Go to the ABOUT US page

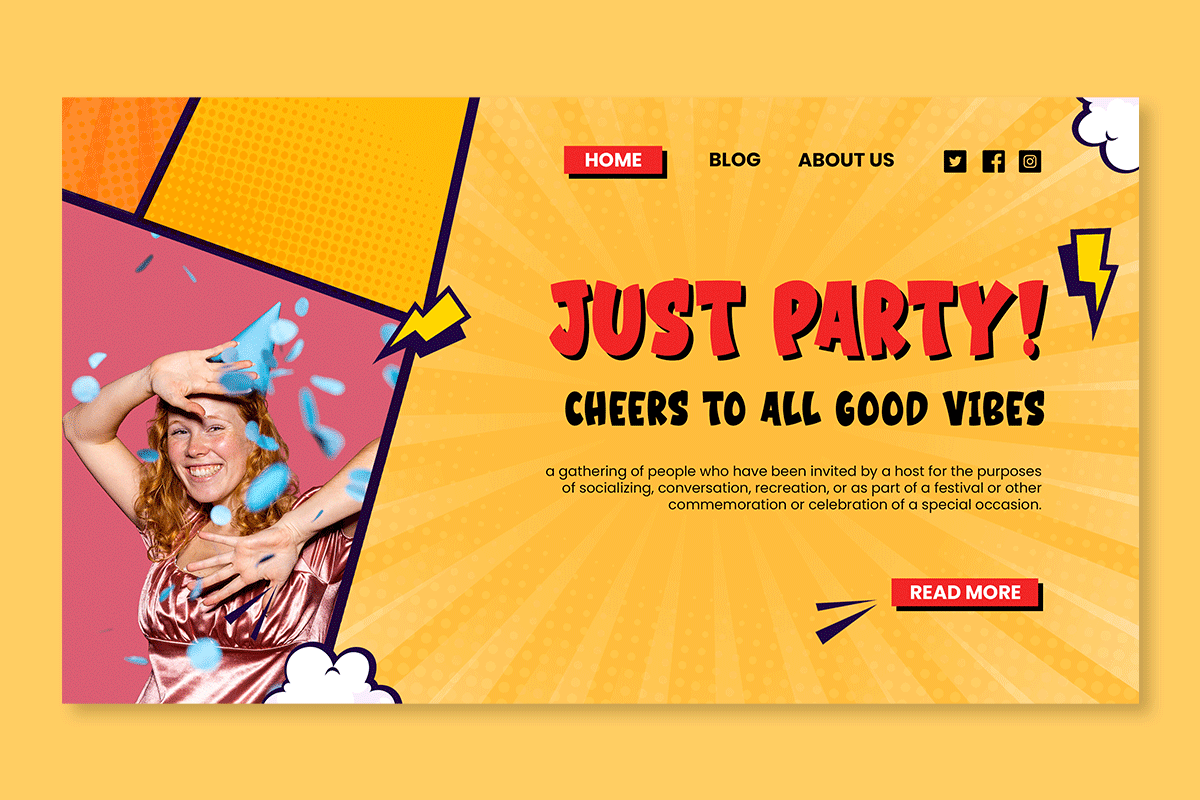point(846,160)
